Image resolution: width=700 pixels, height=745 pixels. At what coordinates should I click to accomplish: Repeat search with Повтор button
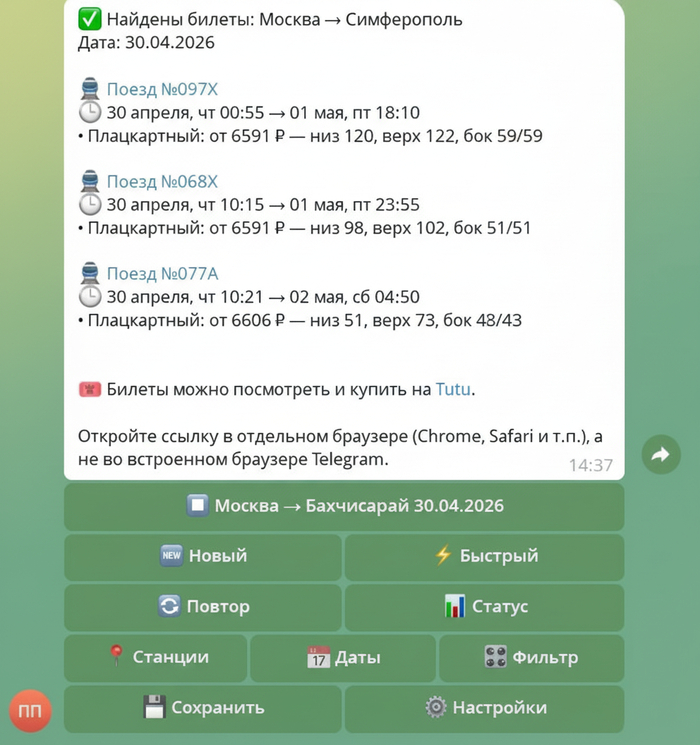click(x=203, y=607)
